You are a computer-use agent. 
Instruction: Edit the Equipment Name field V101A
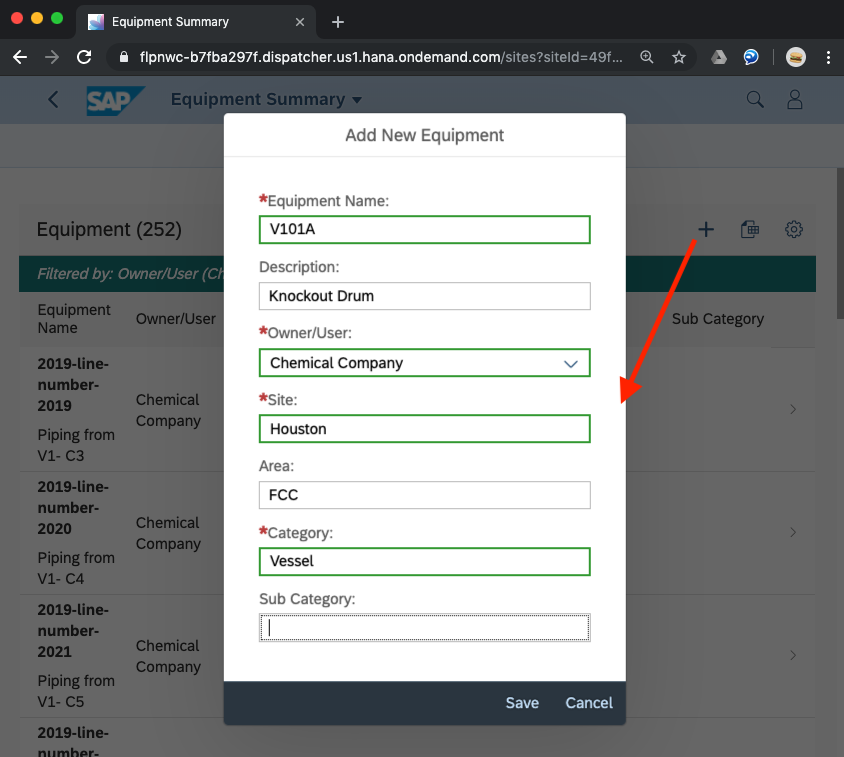[424, 229]
